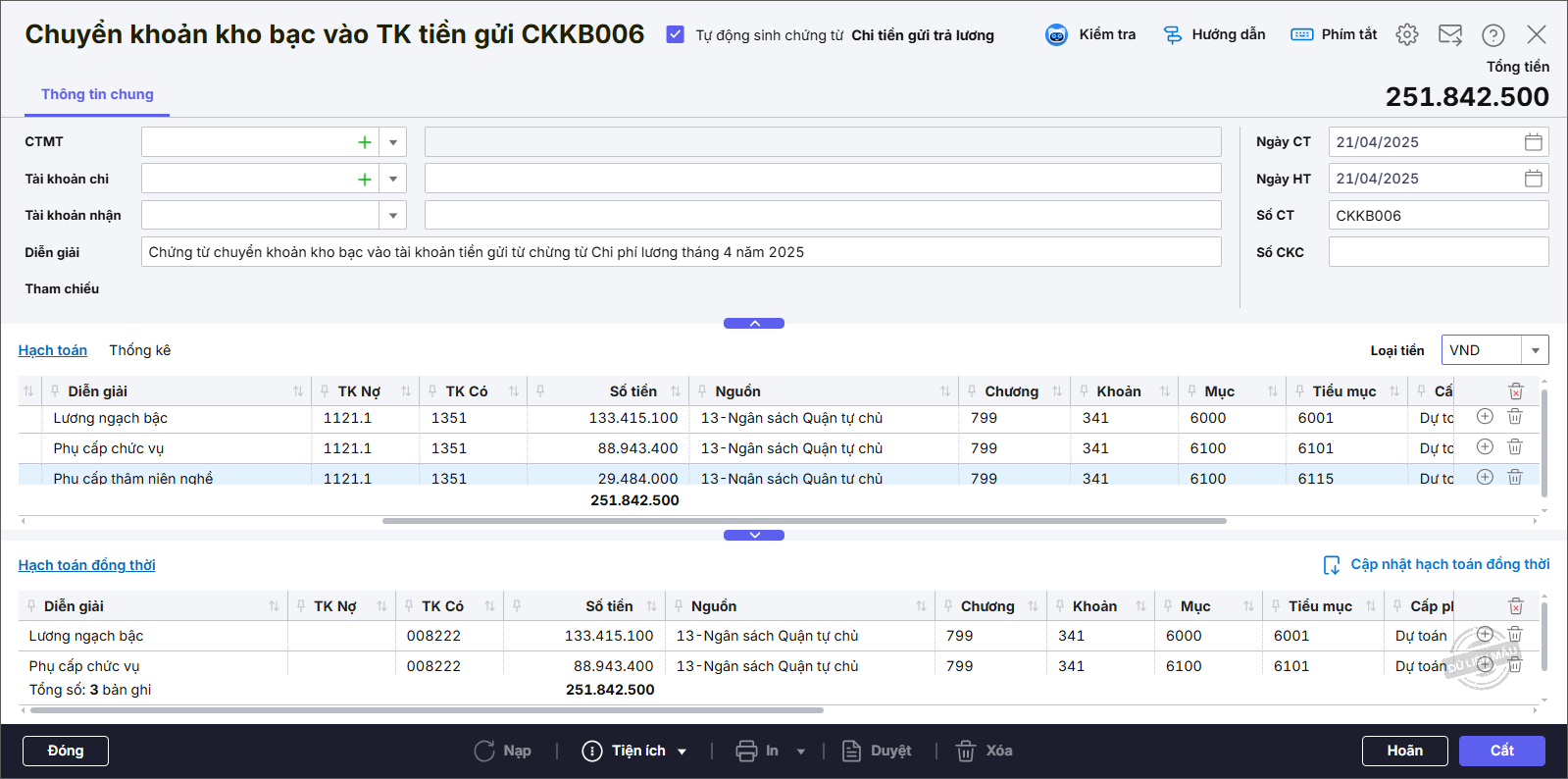Collapse the general info section chevron
This screenshot has height=779, width=1568.
coord(753,323)
